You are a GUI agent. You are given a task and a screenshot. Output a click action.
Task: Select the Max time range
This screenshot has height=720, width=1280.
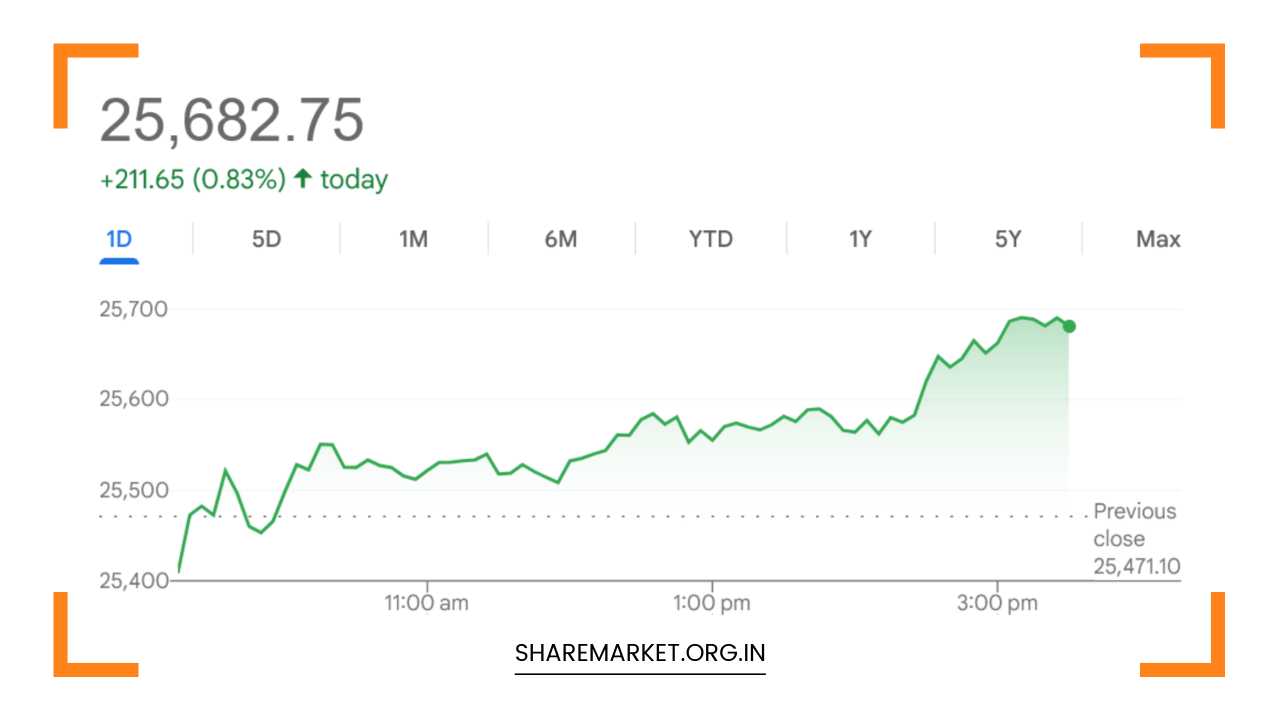1157,239
